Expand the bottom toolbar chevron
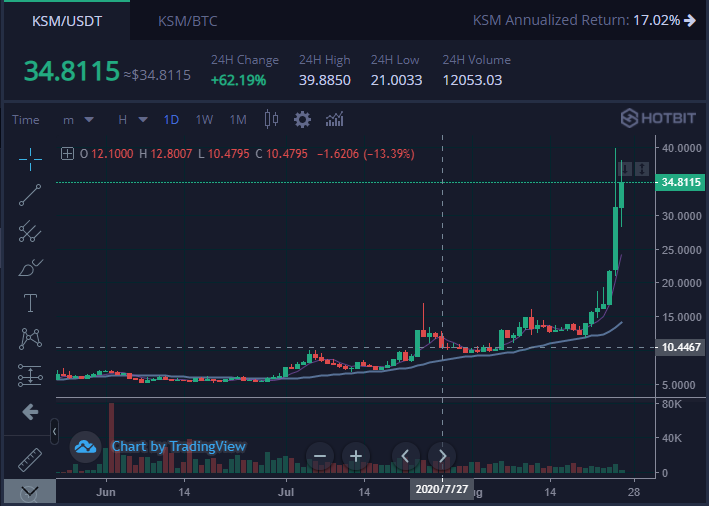Viewport: 709px width, 506px height. [x=30, y=491]
